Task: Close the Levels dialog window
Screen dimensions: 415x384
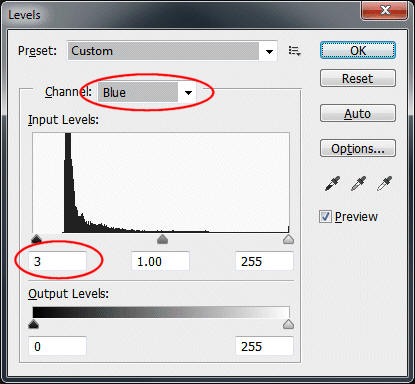Action: [x=385, y=10]
